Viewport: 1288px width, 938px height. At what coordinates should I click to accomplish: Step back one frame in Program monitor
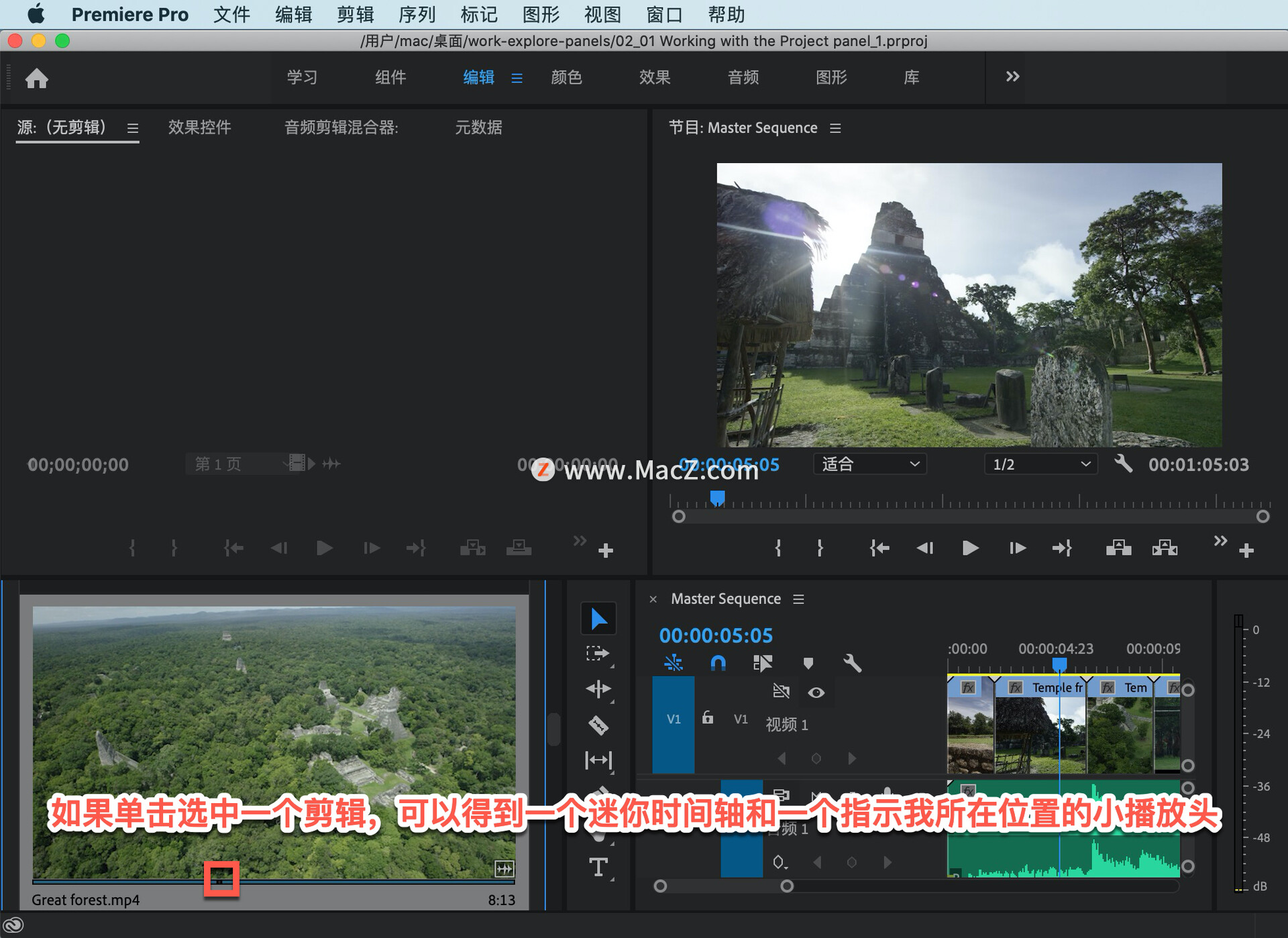tap(925, 548)
